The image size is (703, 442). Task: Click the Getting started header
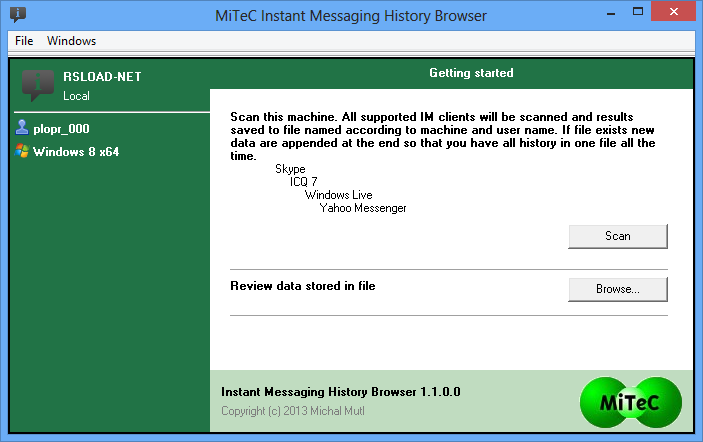pyautogui.click(x=471, y=73)
